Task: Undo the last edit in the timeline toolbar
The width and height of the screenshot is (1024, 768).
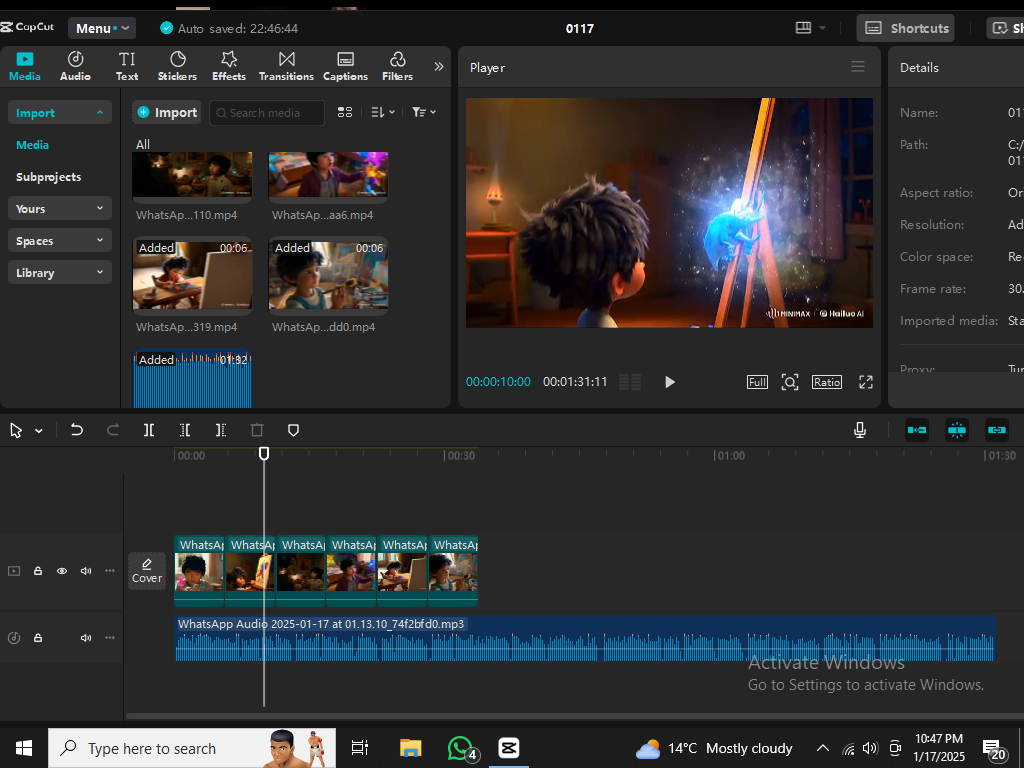Action: coord(76,430)
